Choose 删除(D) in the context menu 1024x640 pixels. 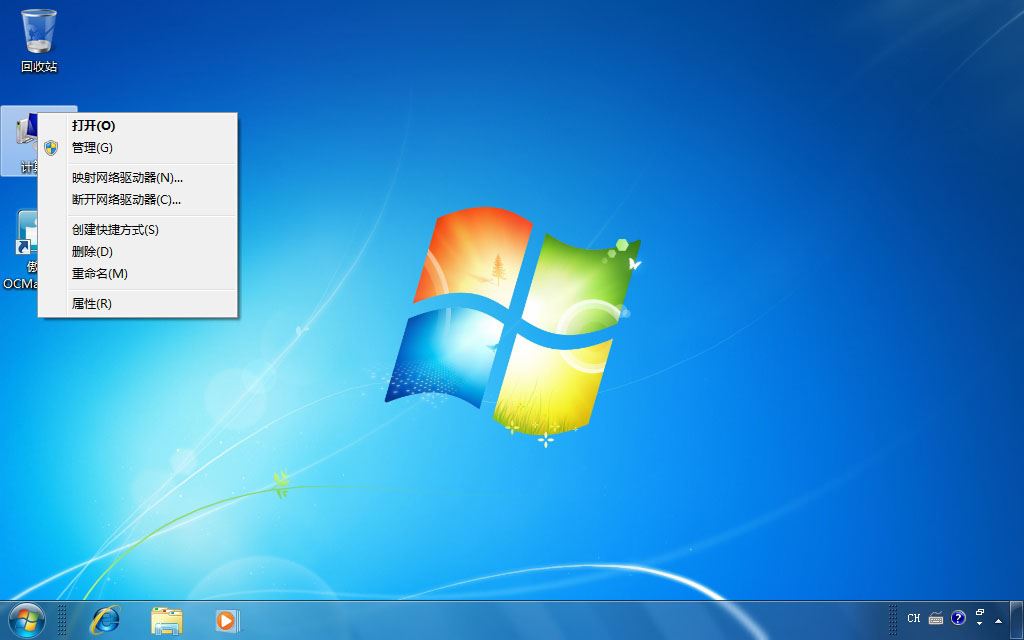pos(138,251)
